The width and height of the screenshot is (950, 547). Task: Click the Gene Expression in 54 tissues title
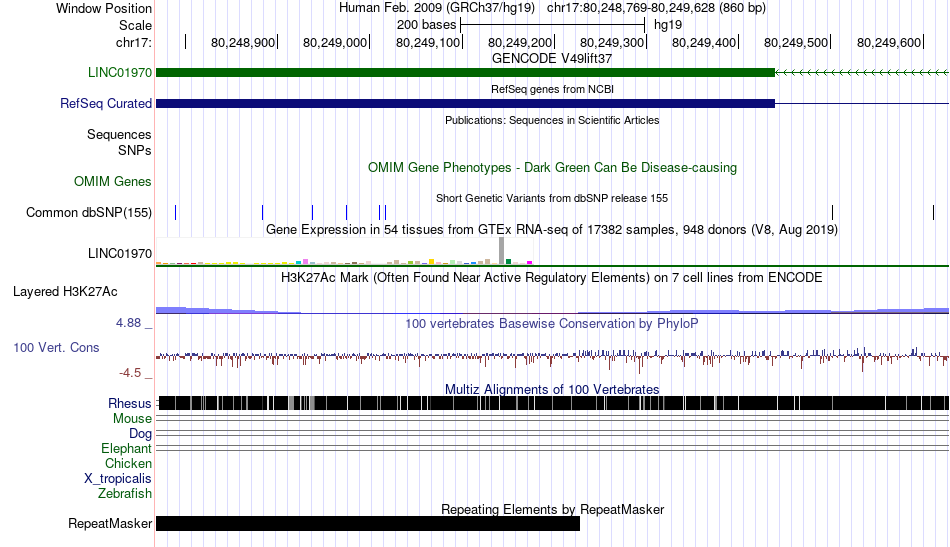(552, 230)
